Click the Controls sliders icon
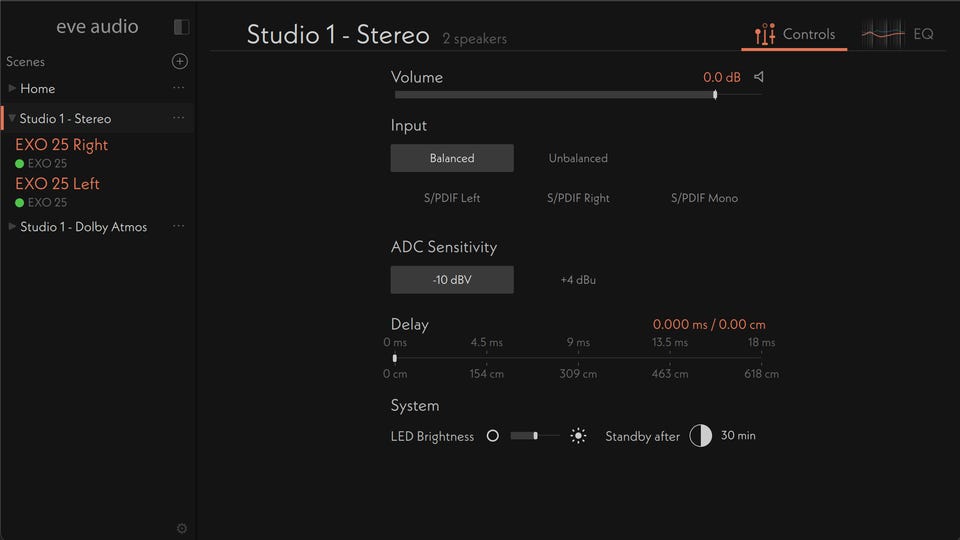 point(765,34)
